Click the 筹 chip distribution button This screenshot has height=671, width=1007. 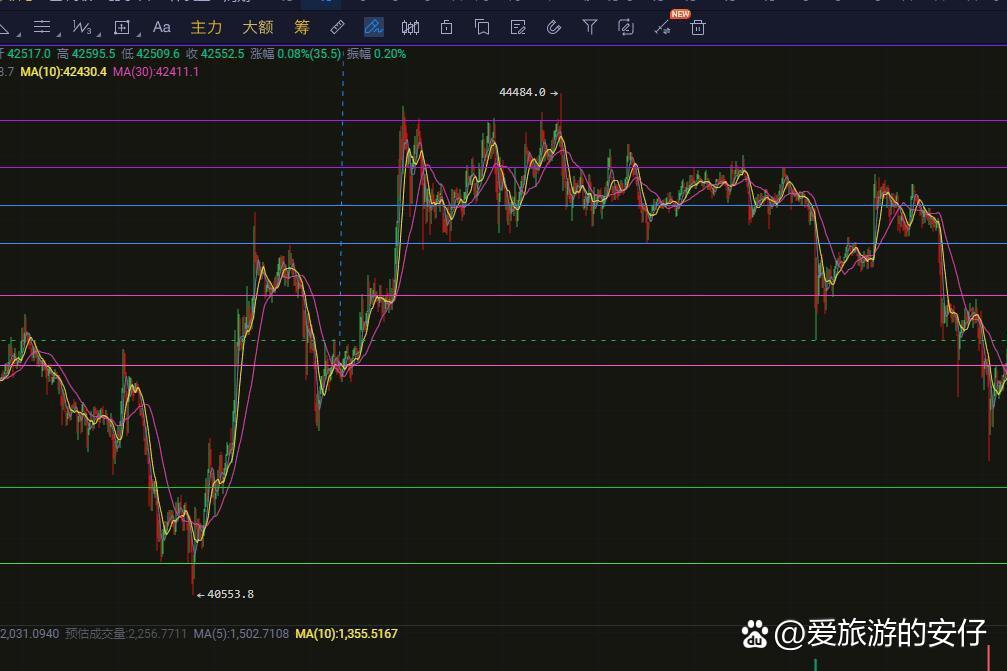(302, 27)
